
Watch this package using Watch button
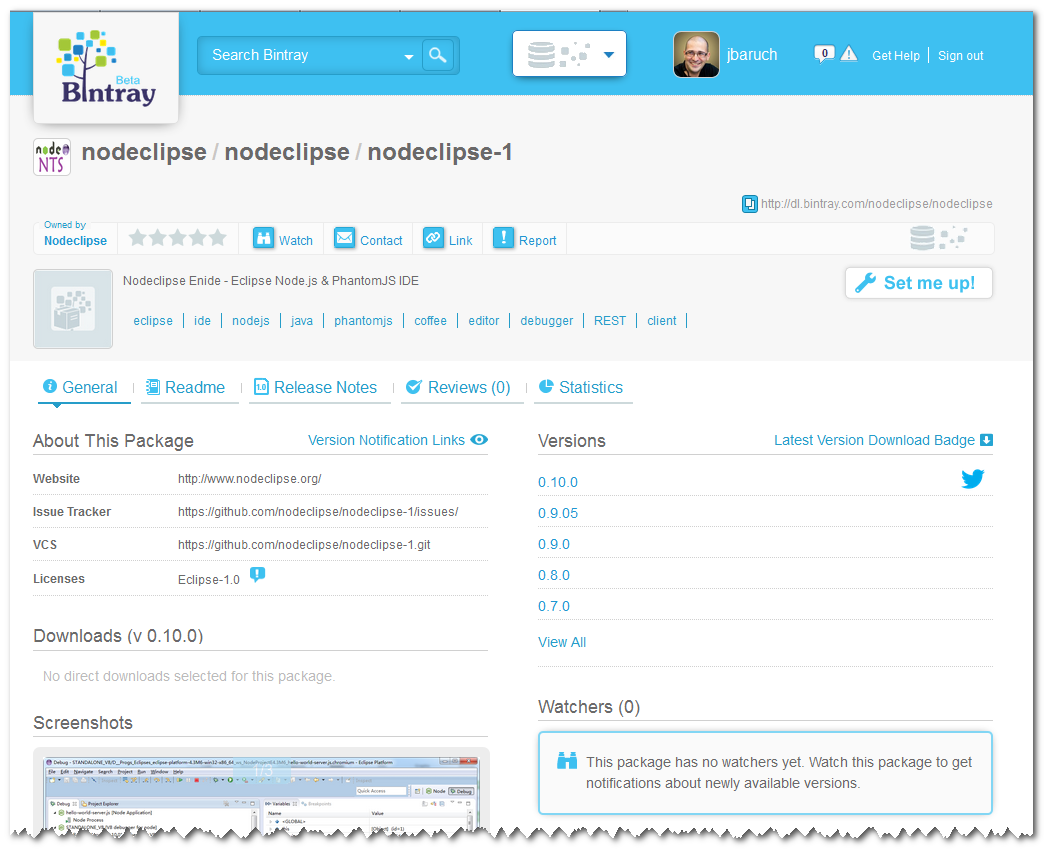point(283,239)
